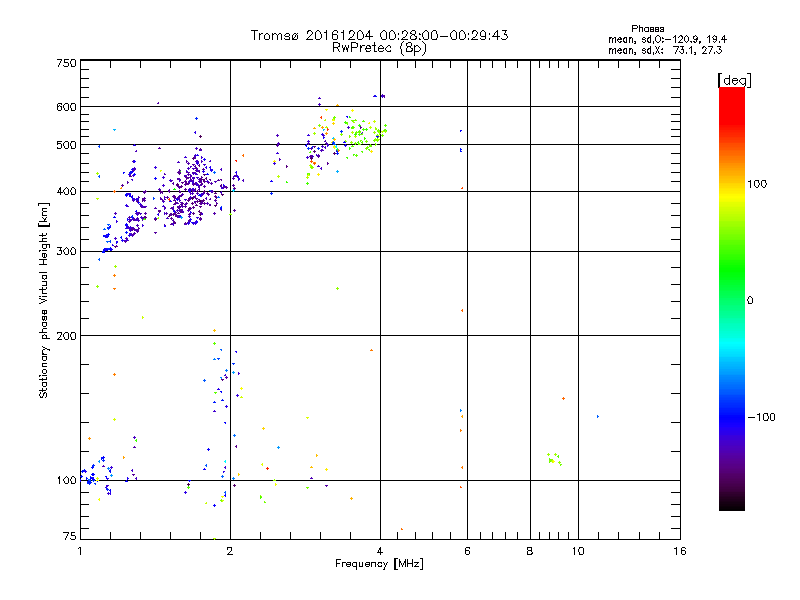The height and width of the screenshot is (600, 800).
Task: Click the '500' y-axis tick label
Action: click(x=66, y=145)
